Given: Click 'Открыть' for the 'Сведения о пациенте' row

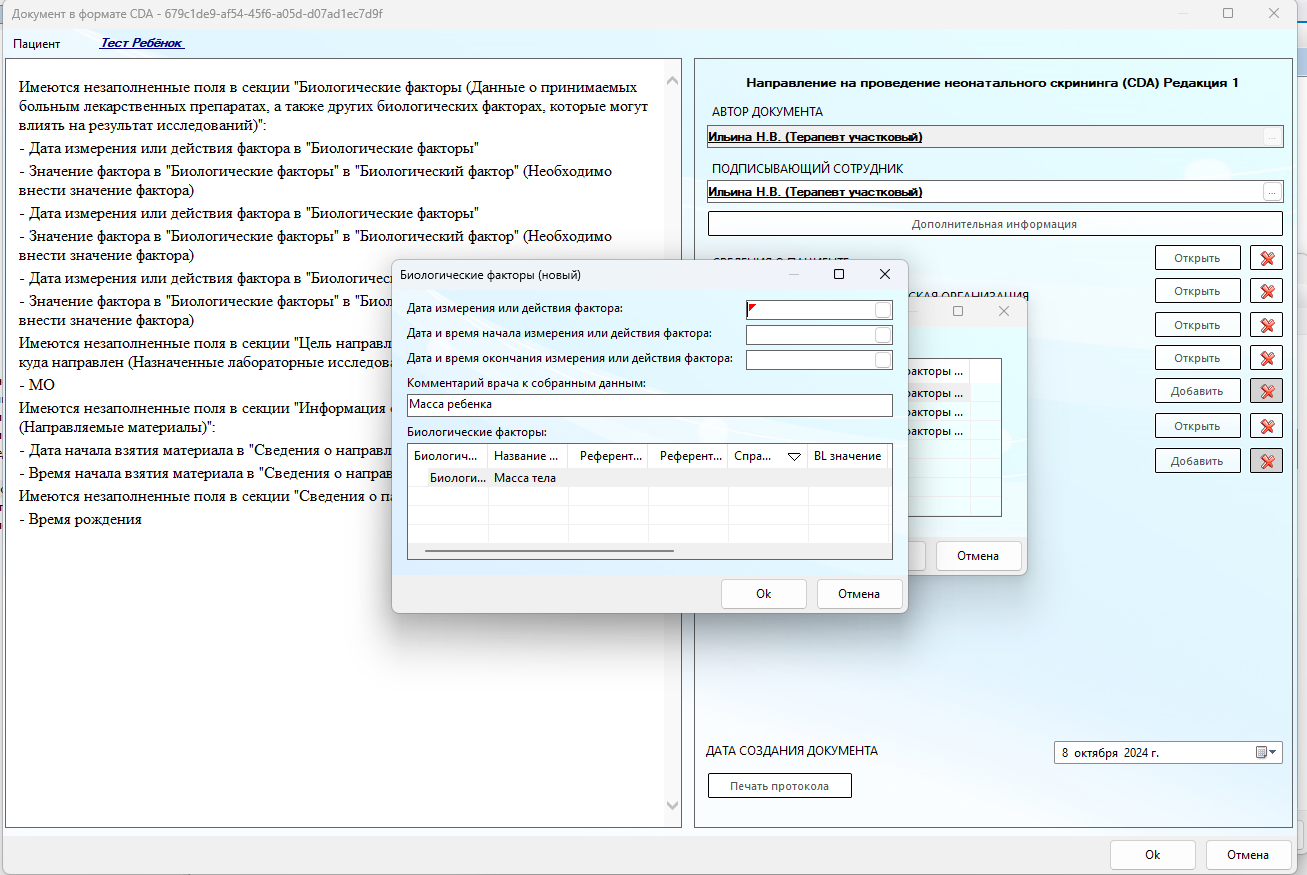Looking at the screenshot, I should point(1197,258).
